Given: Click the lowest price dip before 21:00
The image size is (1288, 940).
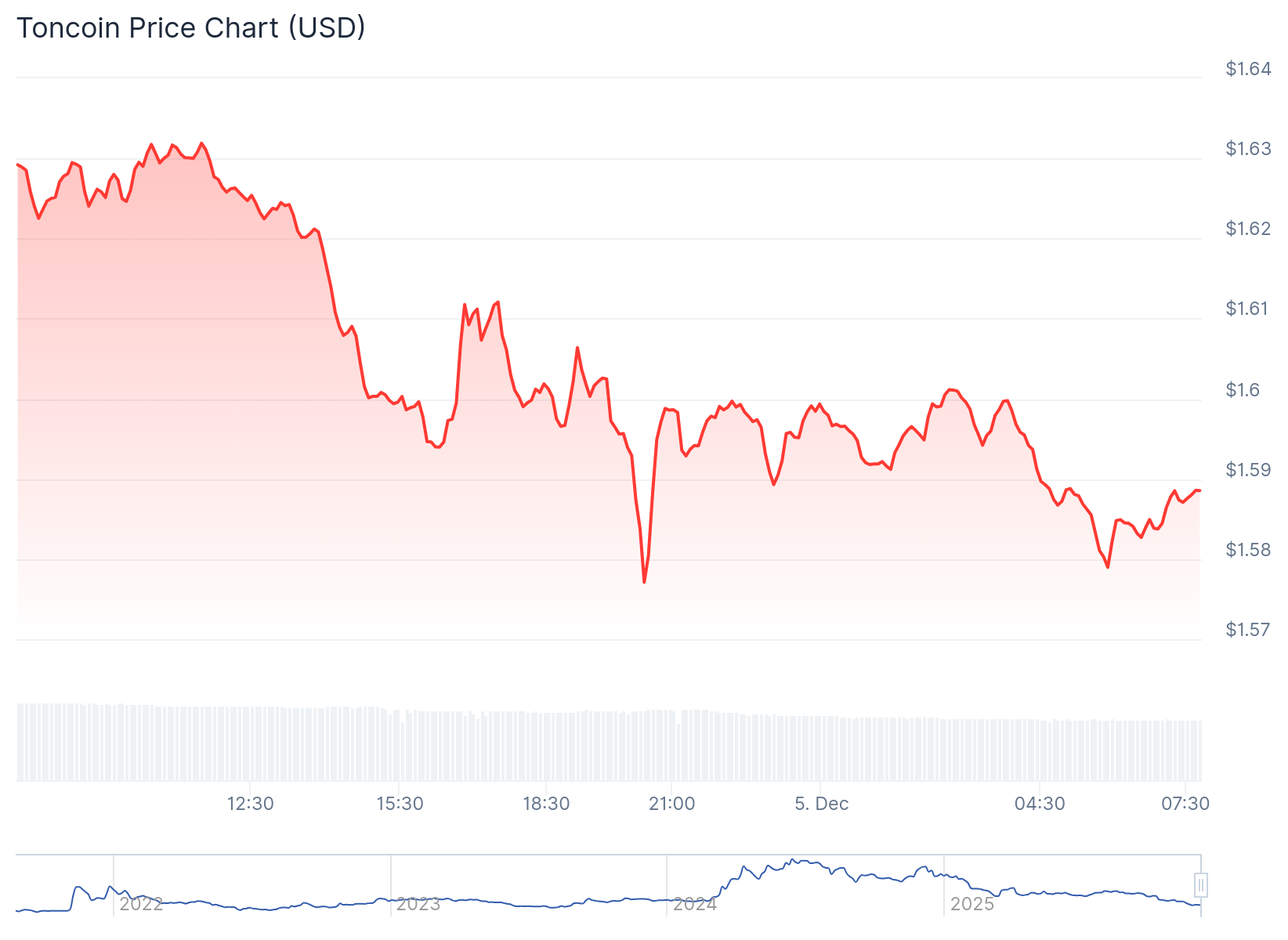Looking at the screenshot, I should 644,582.
